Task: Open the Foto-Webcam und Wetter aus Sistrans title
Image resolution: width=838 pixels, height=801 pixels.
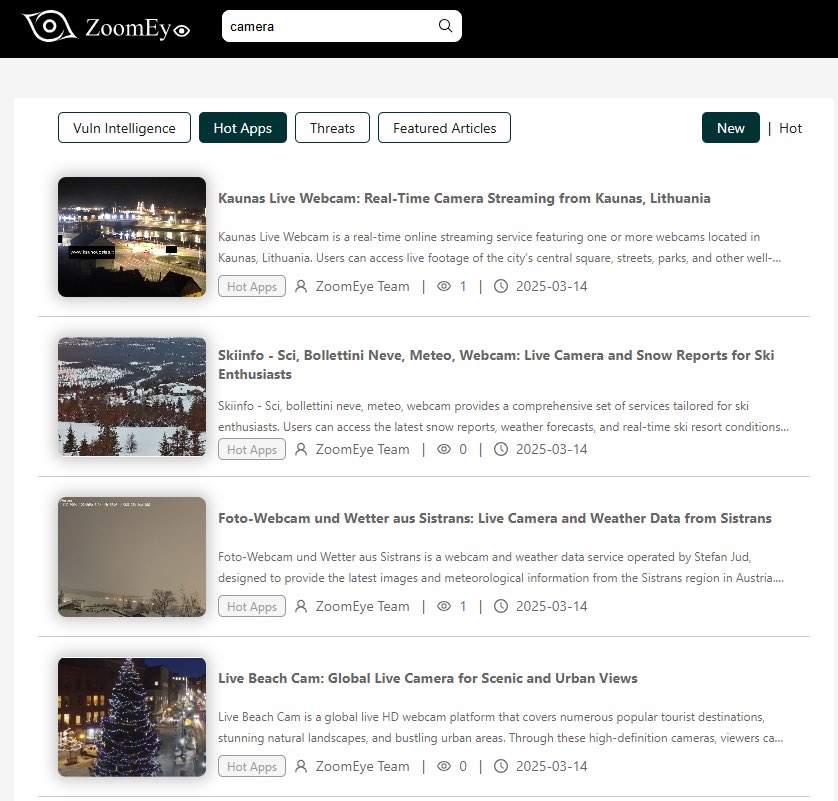Action: [x=494, y=518]
